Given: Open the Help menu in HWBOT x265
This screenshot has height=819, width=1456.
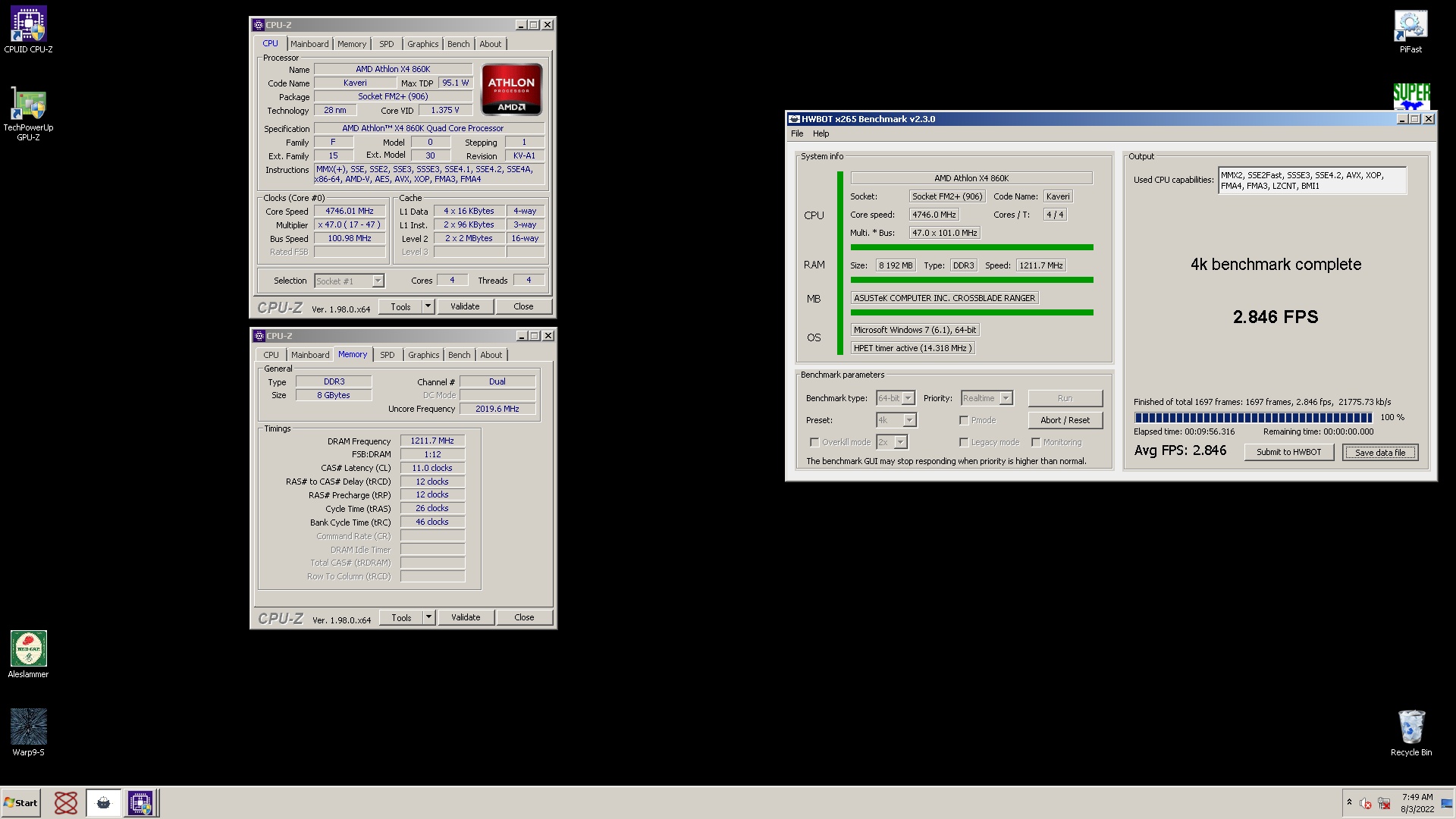Looking at the screenshot, I should pos(821,133).
